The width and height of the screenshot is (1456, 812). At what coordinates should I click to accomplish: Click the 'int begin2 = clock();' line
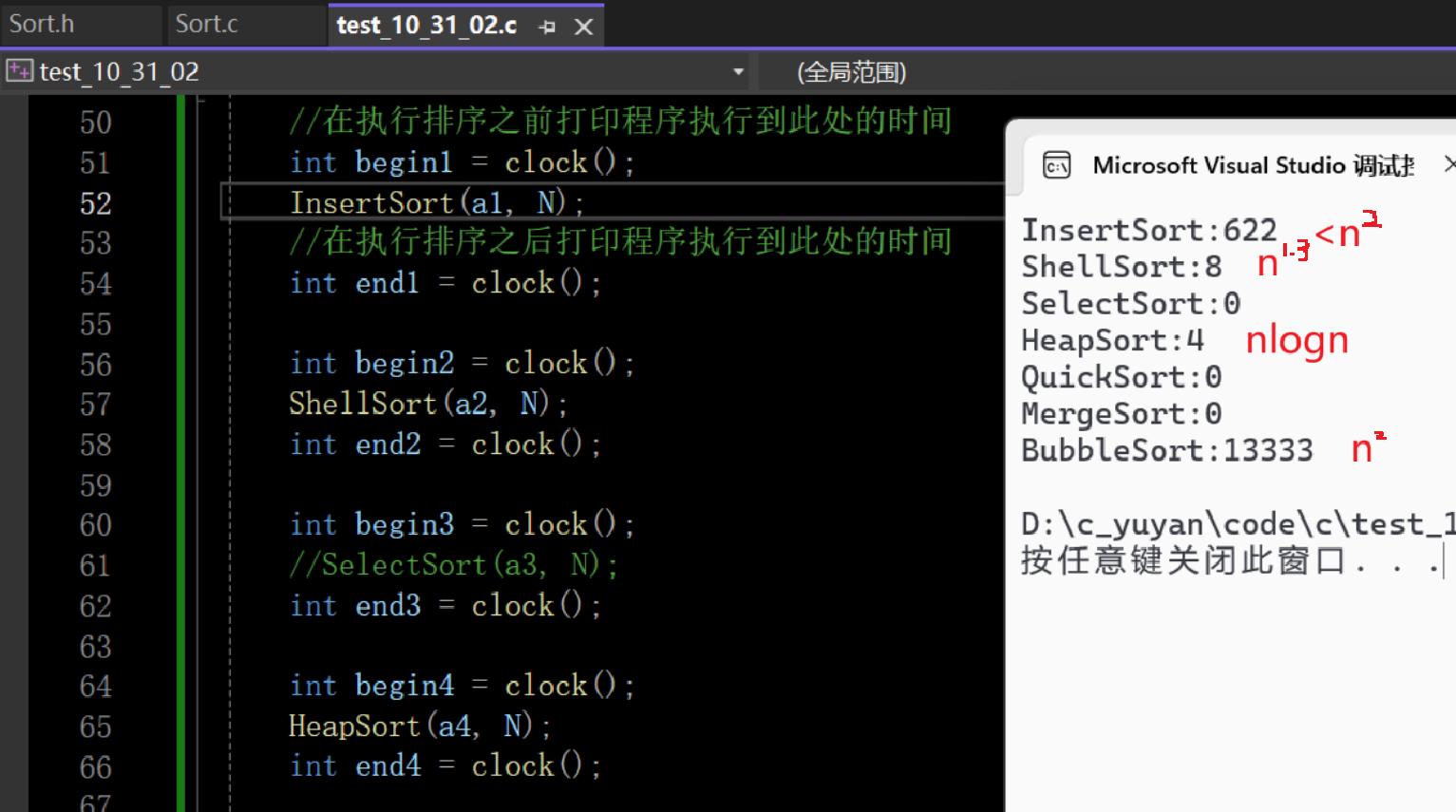(463, 364)
